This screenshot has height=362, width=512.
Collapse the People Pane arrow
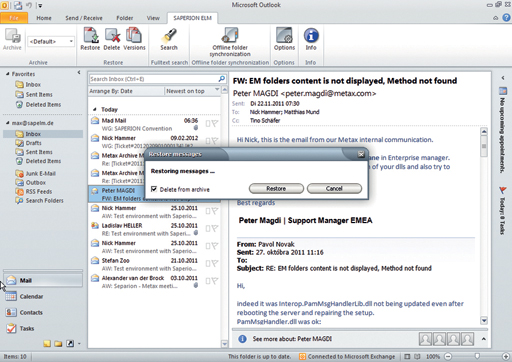(483, 339)
